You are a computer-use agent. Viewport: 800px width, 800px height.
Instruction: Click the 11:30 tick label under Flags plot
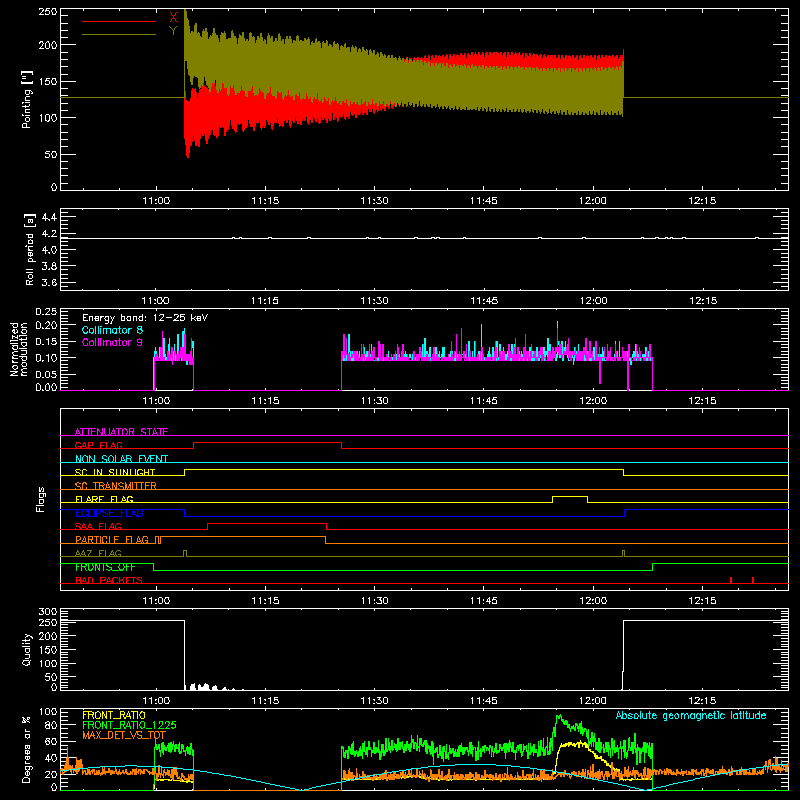coord(374,601)
